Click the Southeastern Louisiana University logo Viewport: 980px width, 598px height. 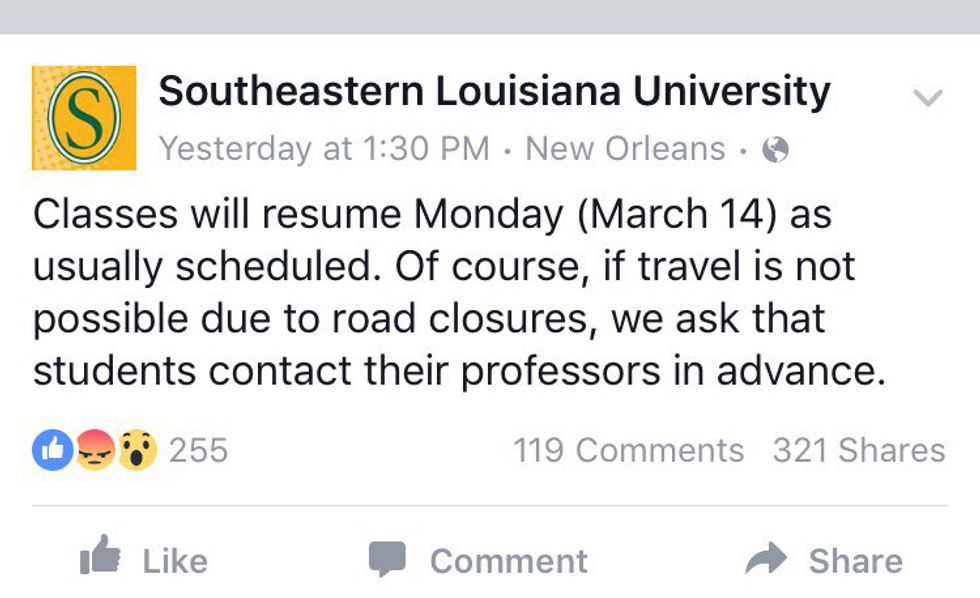point(84,118)
